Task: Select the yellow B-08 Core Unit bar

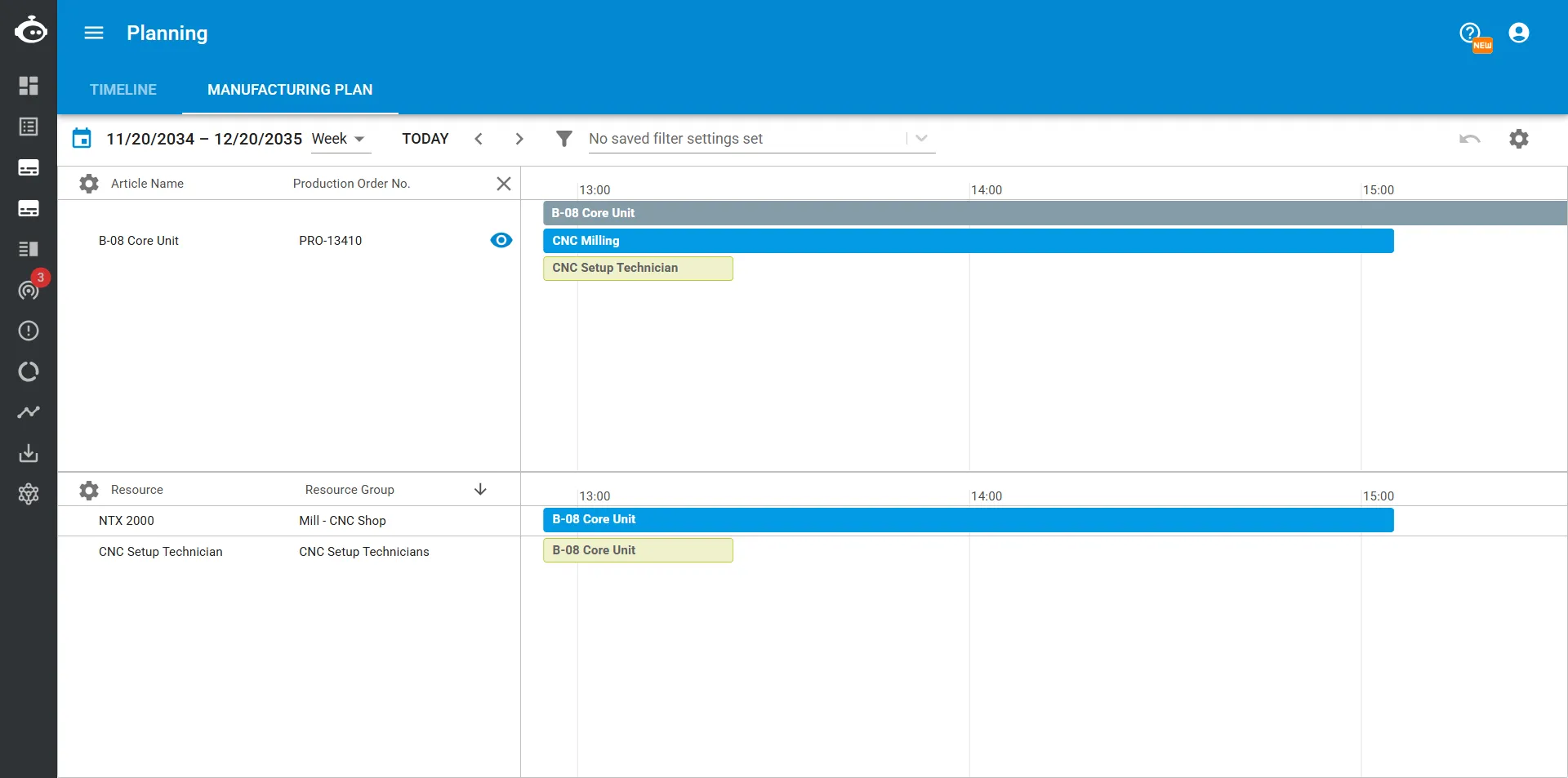Action: point(638,550)
